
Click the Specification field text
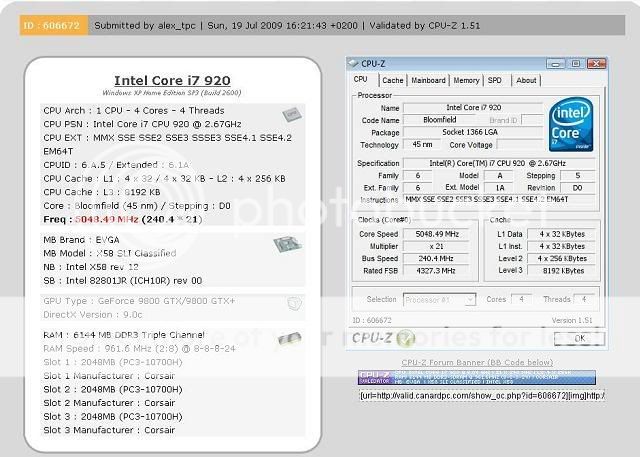(x=499, y=163)
